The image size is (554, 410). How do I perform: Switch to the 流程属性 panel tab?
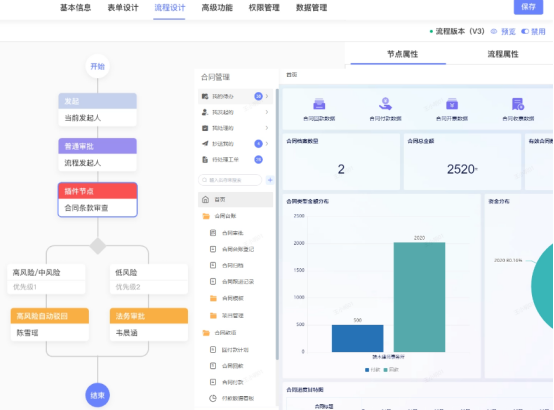(503, 54)
